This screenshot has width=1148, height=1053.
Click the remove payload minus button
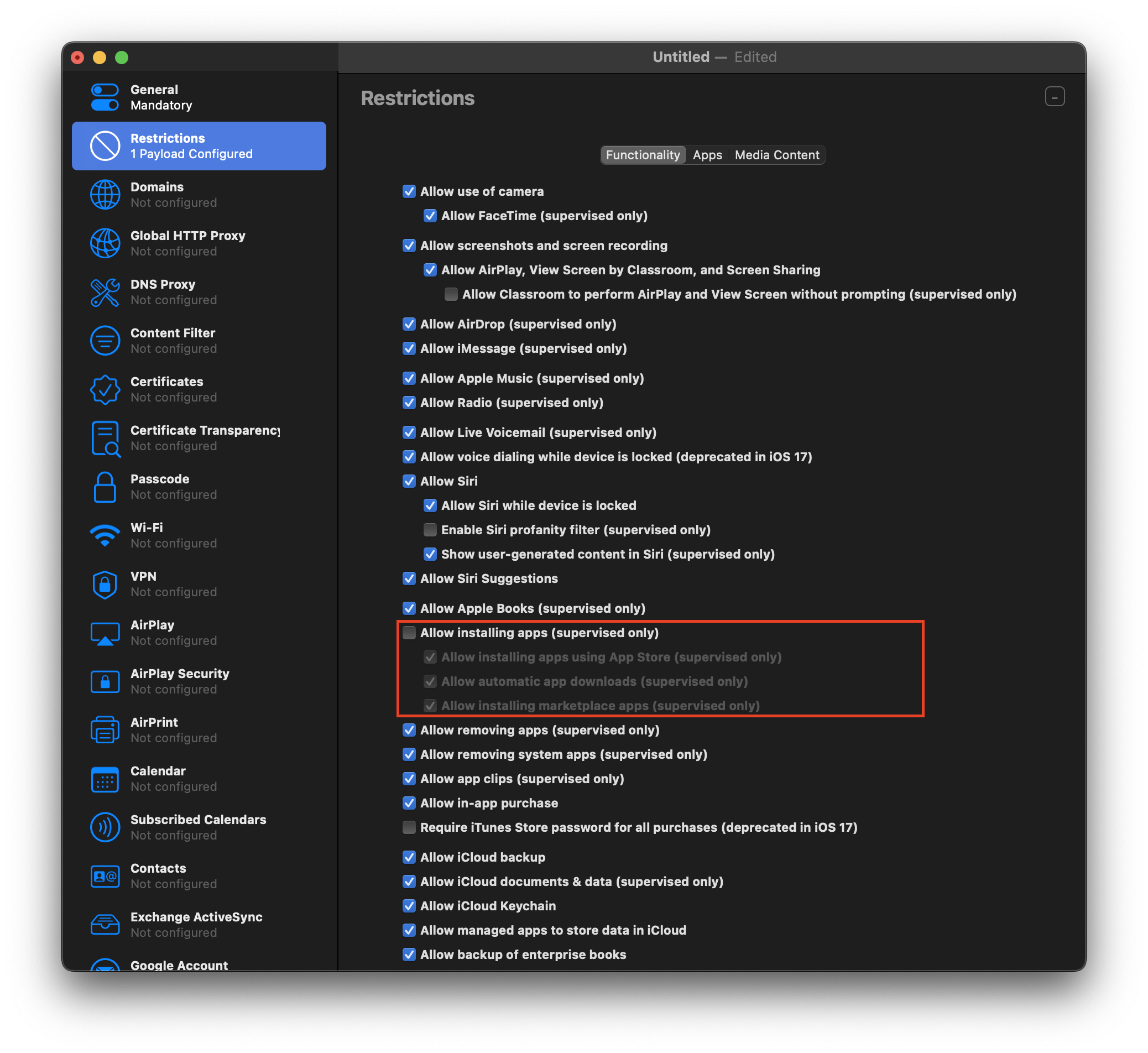coord(1055,97)
